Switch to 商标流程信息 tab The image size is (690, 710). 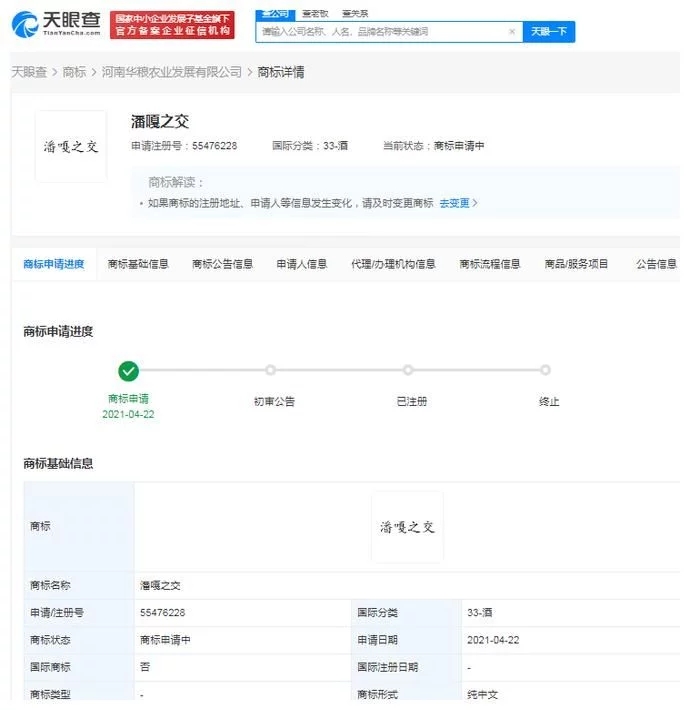pos(489,264)
